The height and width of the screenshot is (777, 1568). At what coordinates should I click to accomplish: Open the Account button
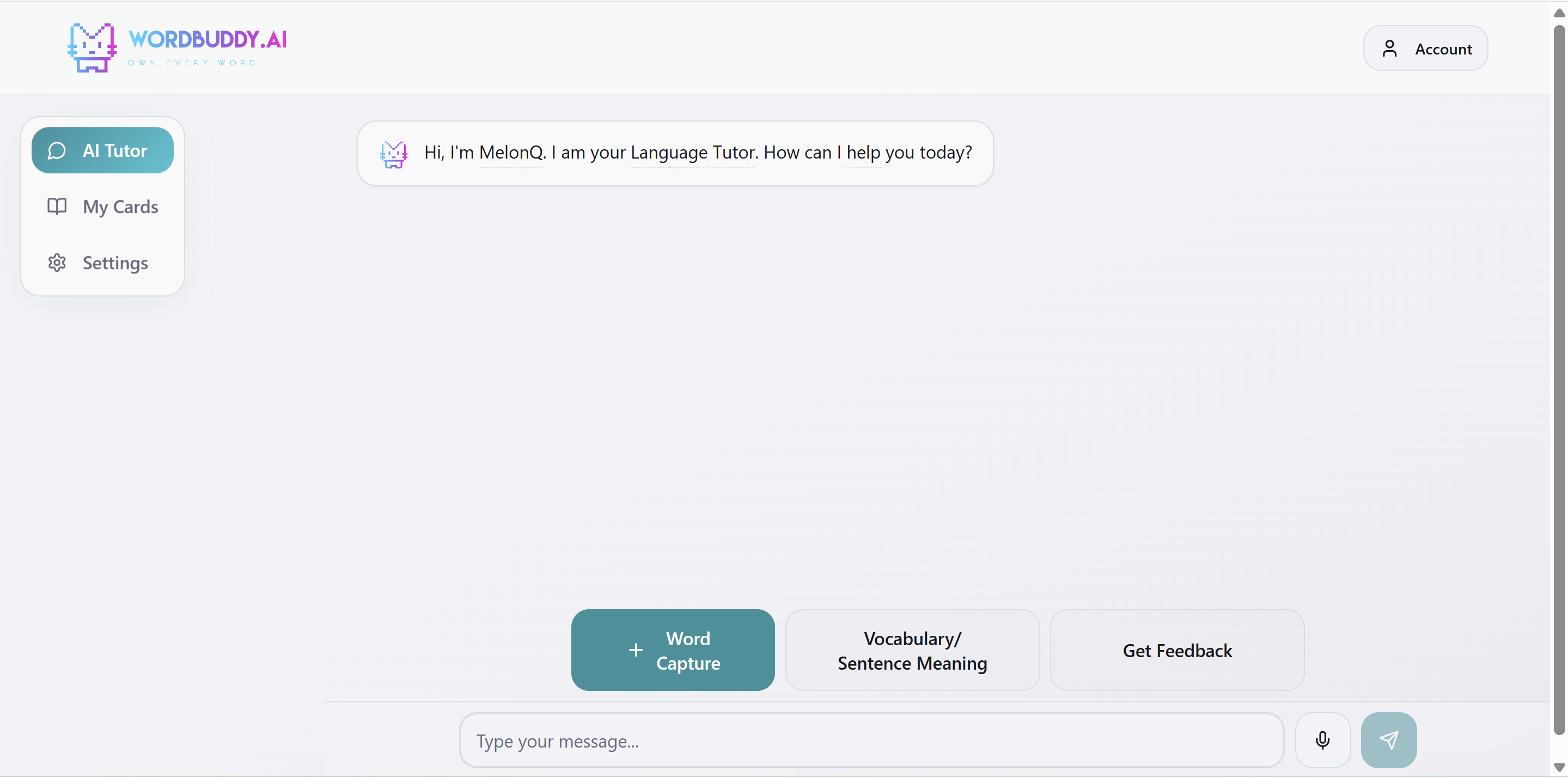1425,48
